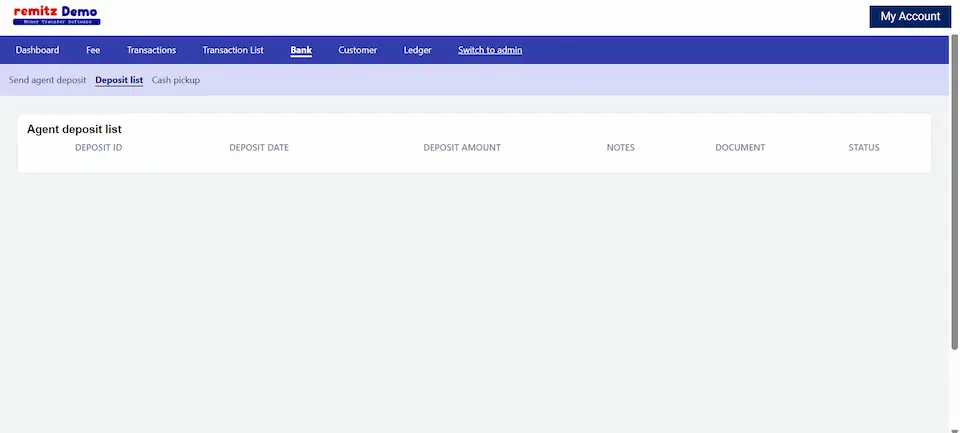Select the Deposit list sub-tab

tap(119, 80)
